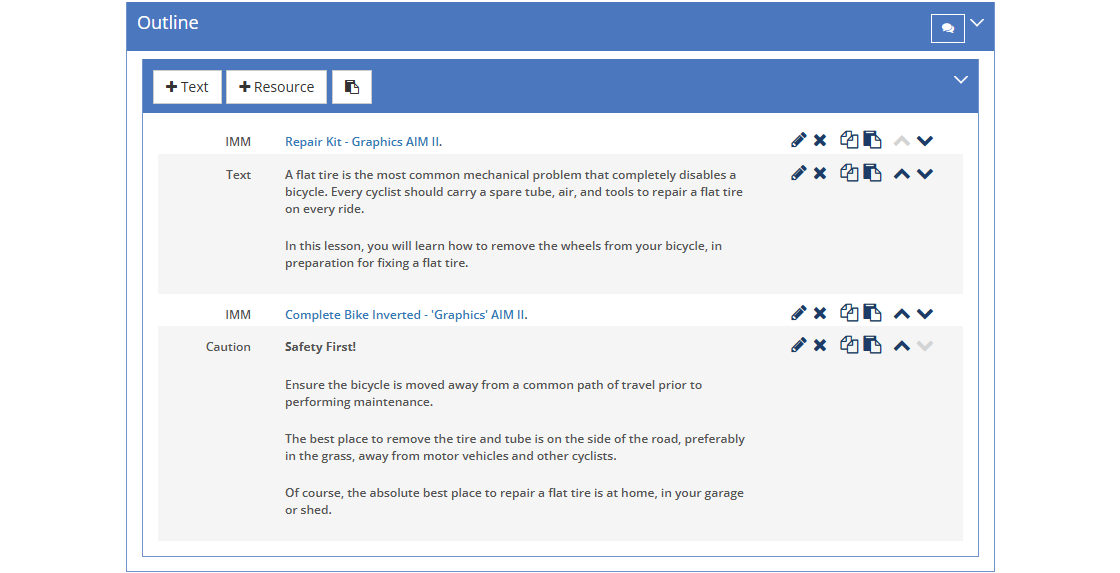This screenshot has width=1120, height=573.
Task: Edit the Repair Kit IMM row
Action: click(799, 140)
